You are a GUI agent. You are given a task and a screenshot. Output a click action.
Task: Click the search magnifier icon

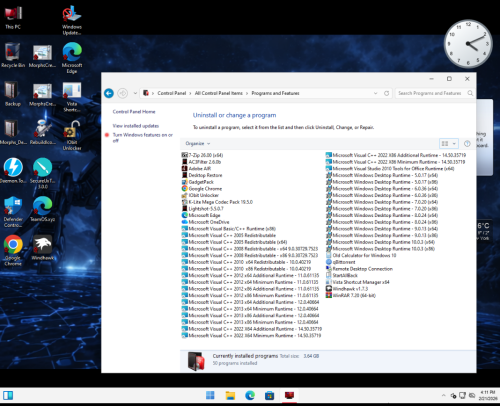click(x=470, y=93)
